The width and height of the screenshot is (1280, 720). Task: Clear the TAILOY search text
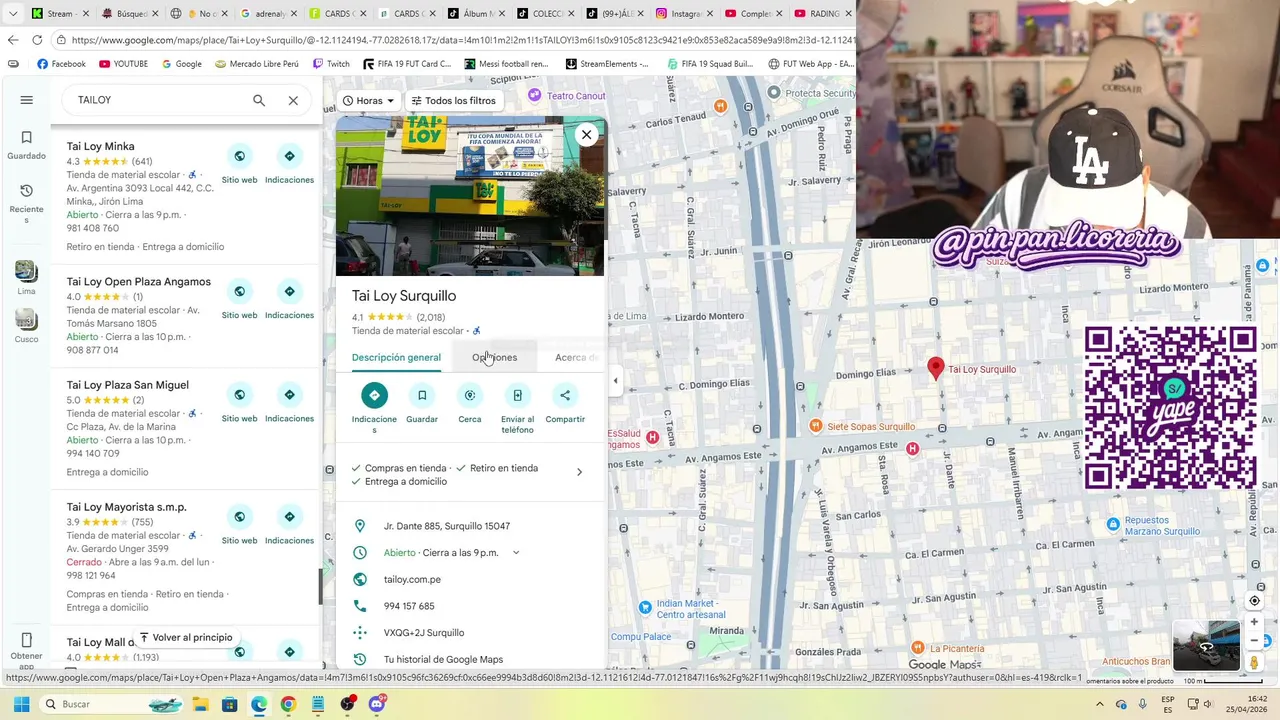coord(293,100)
